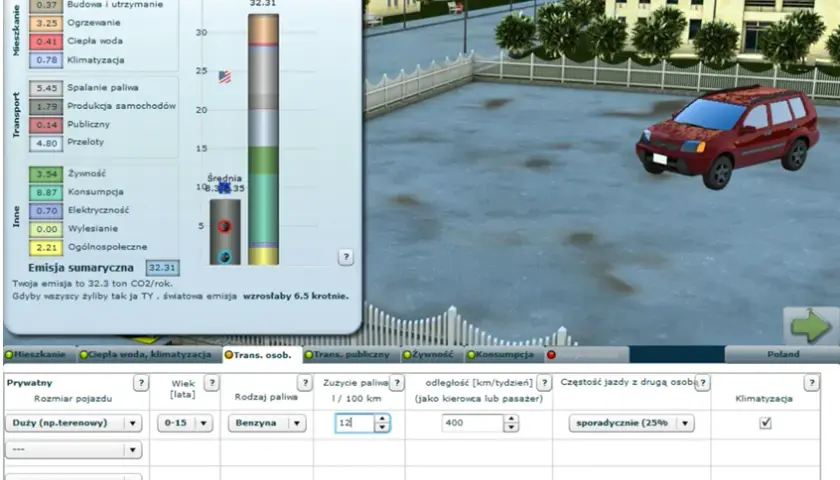
Task: Open help for Zużycie paliwa
Action: pyautogui.click(x=397, y=383)
